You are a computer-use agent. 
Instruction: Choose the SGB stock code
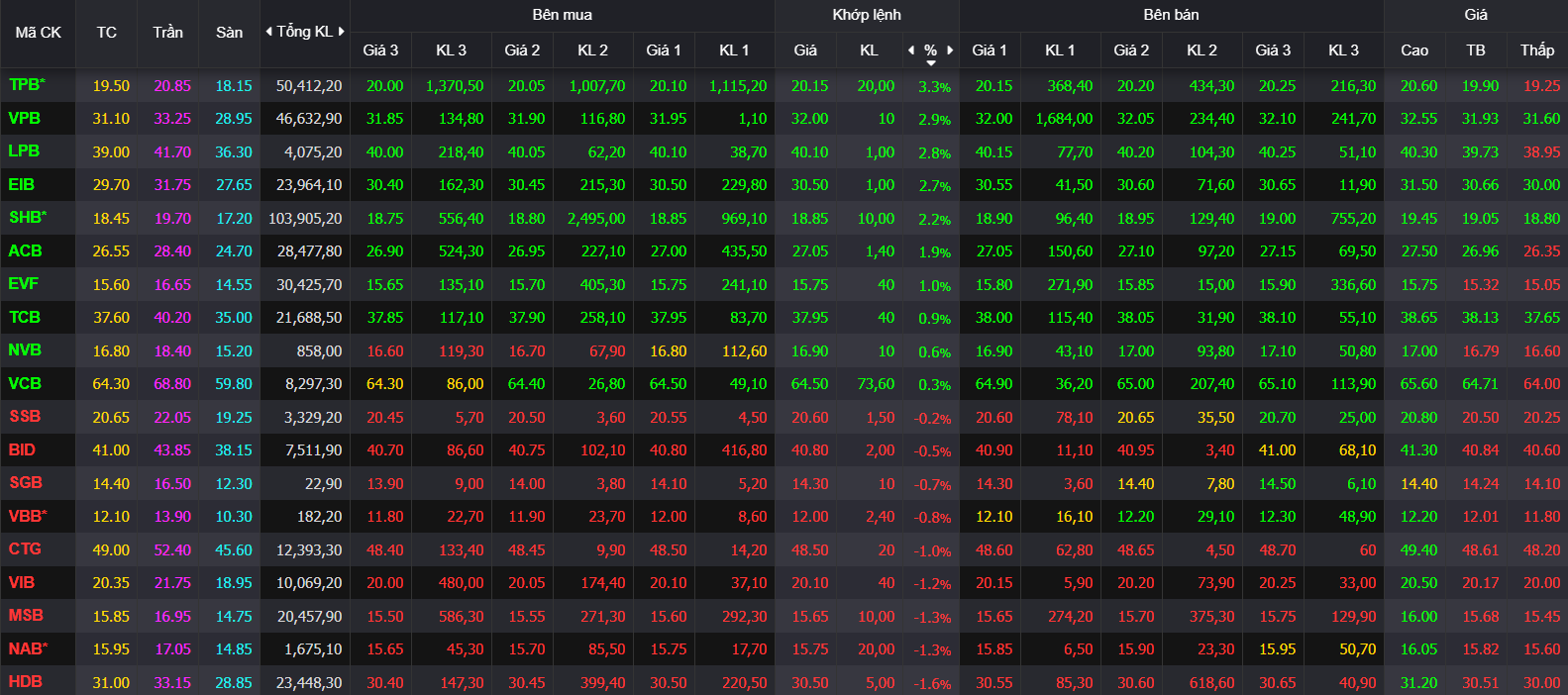[26, 483]
